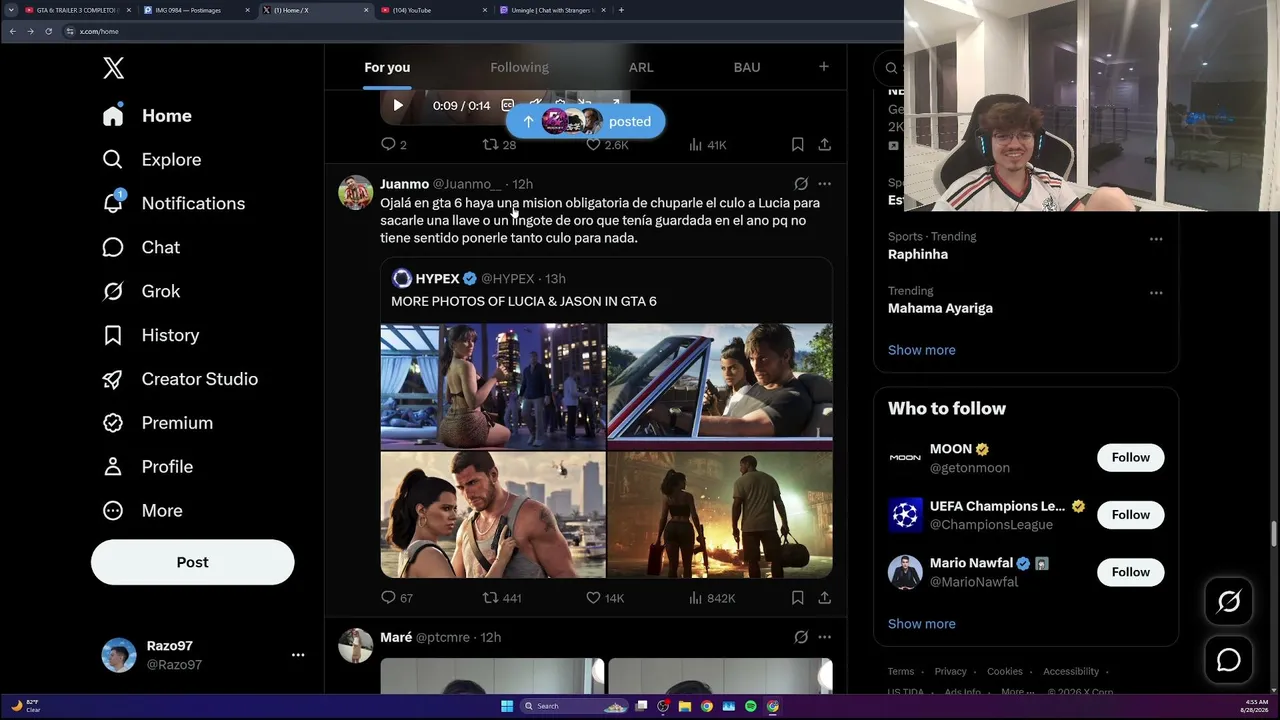Open options for Mahama Ayariga trend
The height and width of the screenshot is (720, 1280).
coord(1156,293)
